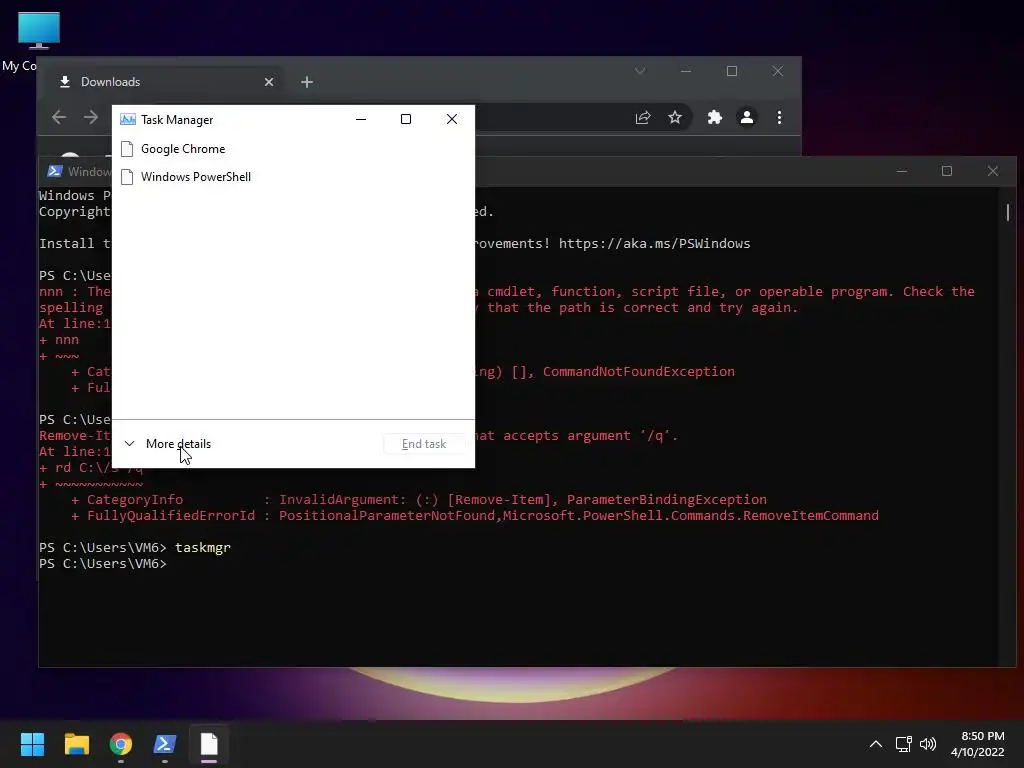Close the Chrome window
The height and width of the screenshot is (768, 1024).
777,71
